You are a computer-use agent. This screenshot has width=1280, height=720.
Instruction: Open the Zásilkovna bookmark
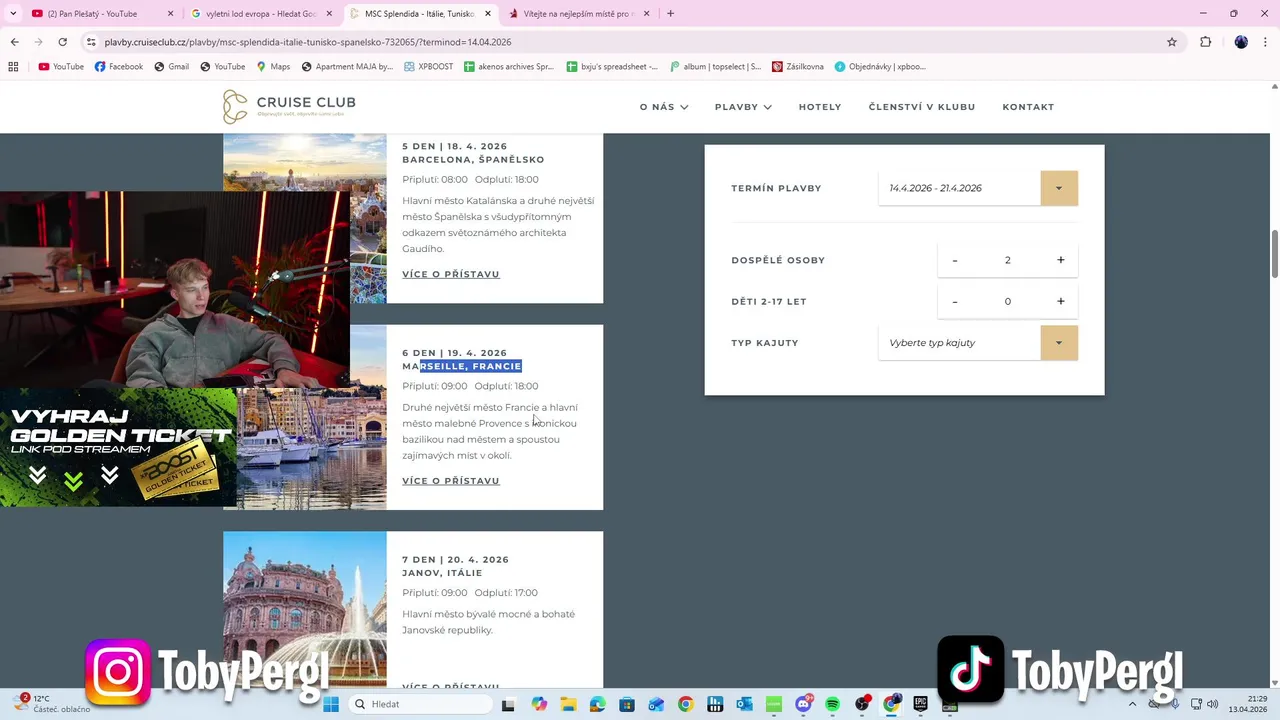tap(798, 67)
